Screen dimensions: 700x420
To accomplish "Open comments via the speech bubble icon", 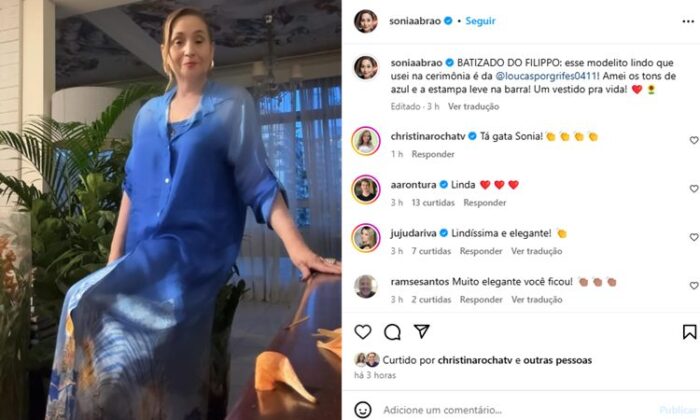I will (392, 332).
